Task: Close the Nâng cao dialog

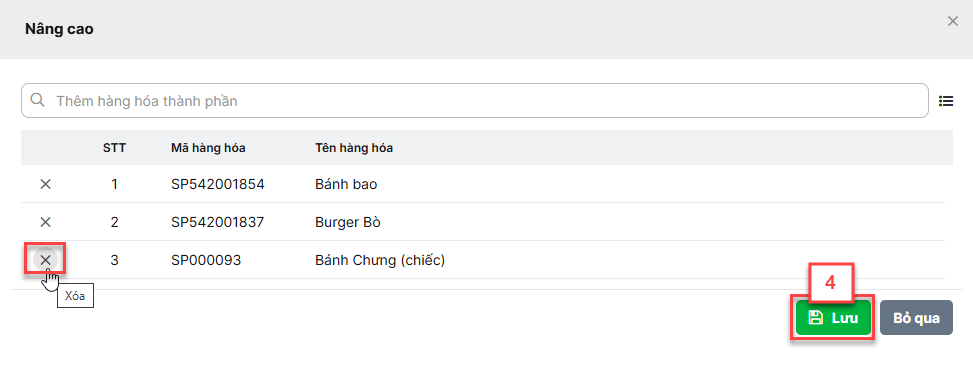Action: tap(953, 22)
